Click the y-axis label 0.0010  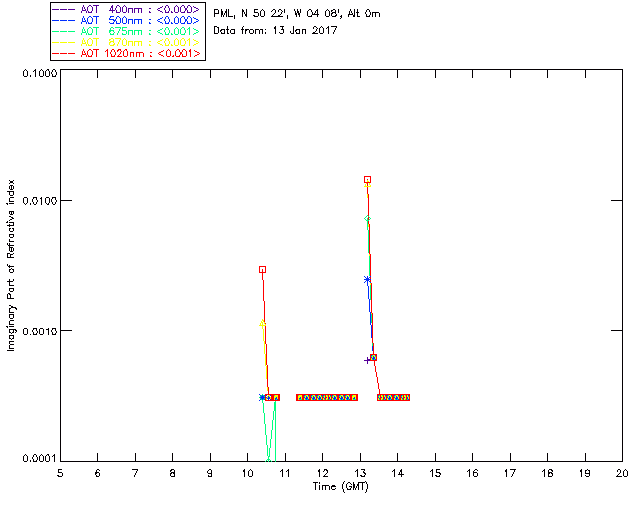click(39, 331)
